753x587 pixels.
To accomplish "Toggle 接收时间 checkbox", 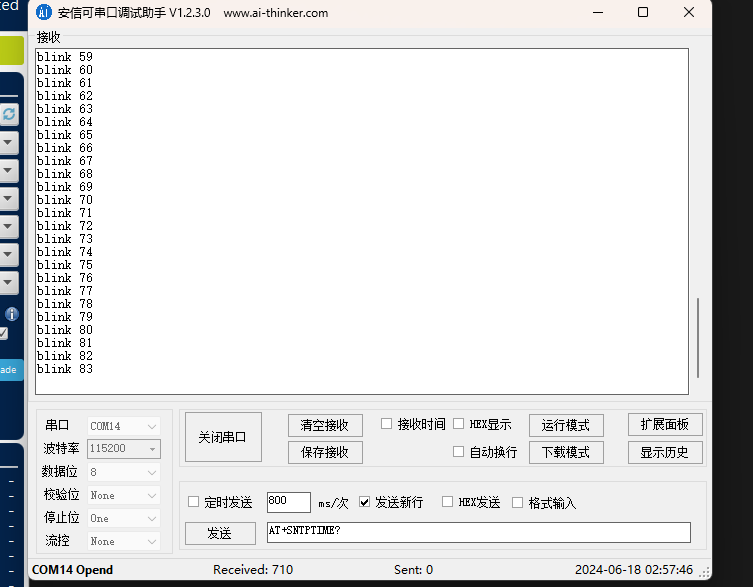I will point(386,424).
